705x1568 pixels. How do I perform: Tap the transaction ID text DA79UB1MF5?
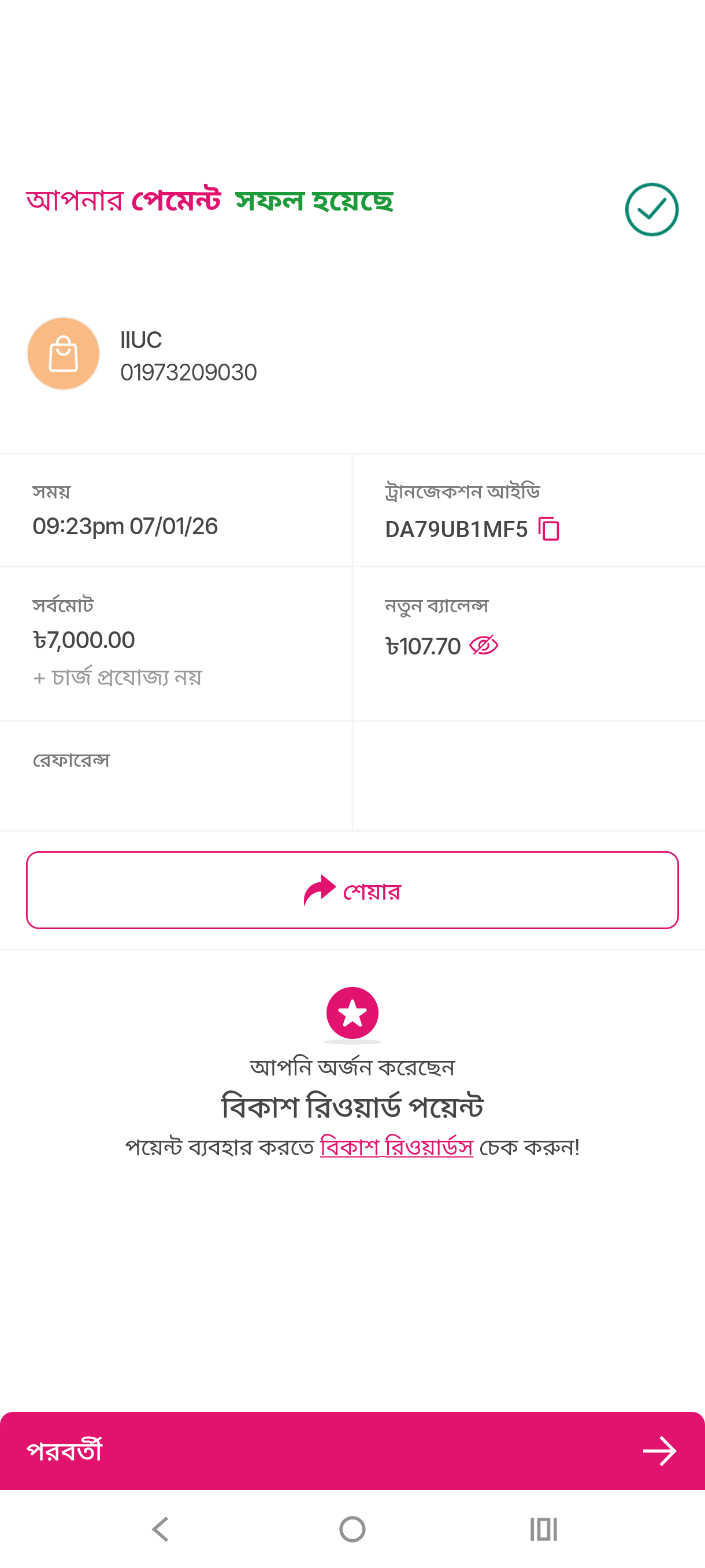tap(456, 530)
